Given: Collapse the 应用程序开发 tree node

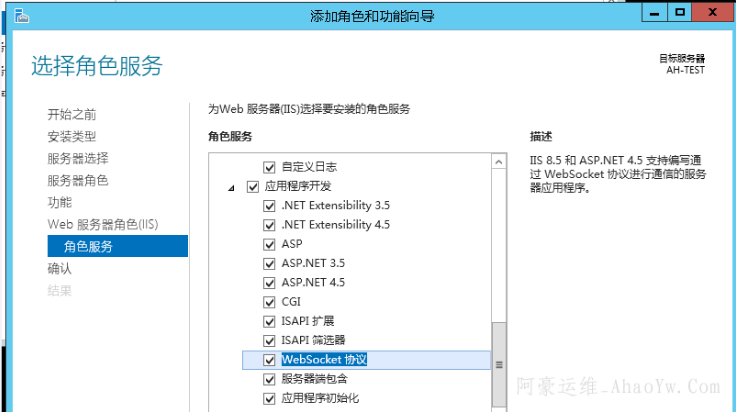Looking at the screenshot, I should [x=232, y=187].
